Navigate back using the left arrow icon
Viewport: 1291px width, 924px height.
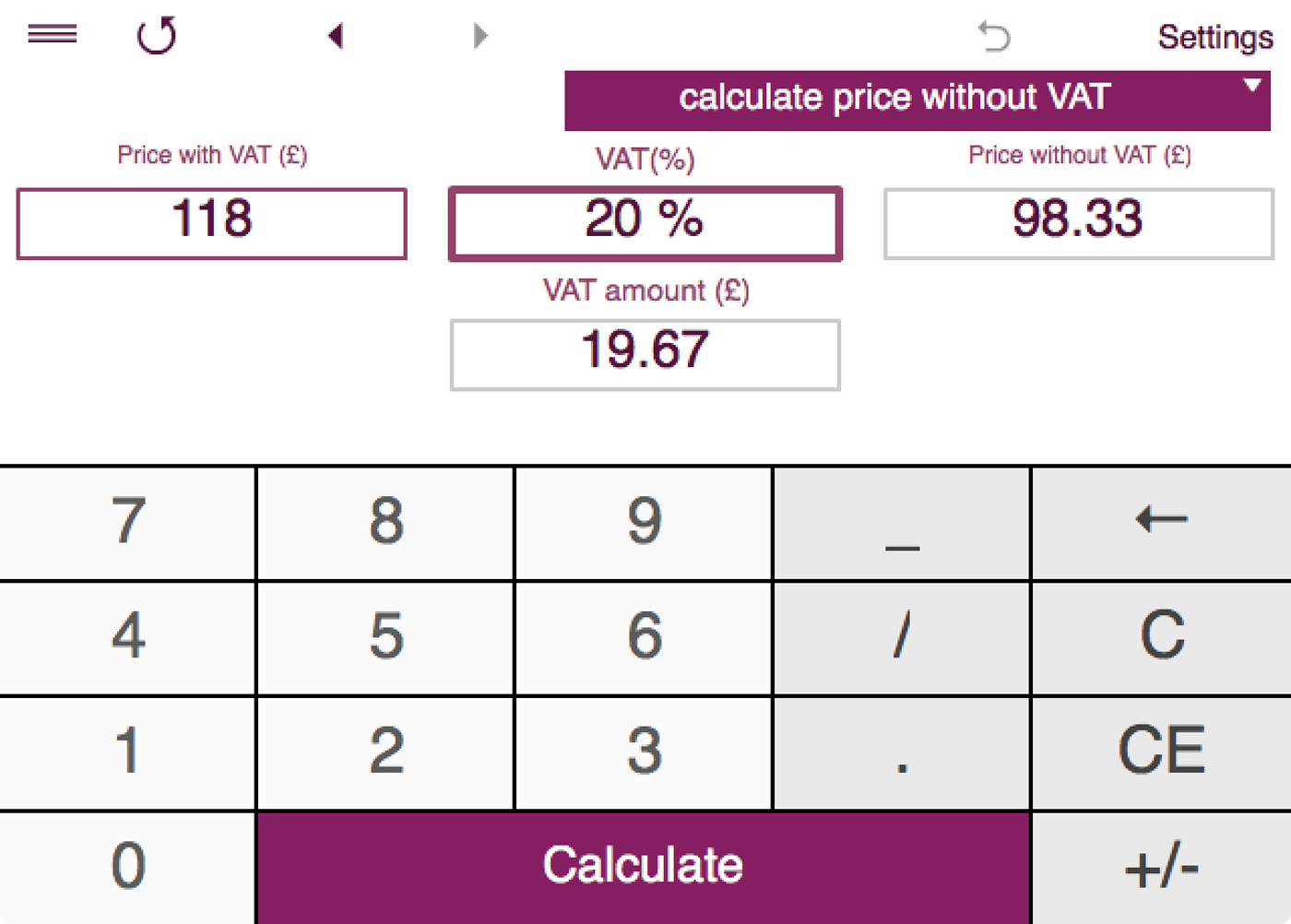(336, 35)
